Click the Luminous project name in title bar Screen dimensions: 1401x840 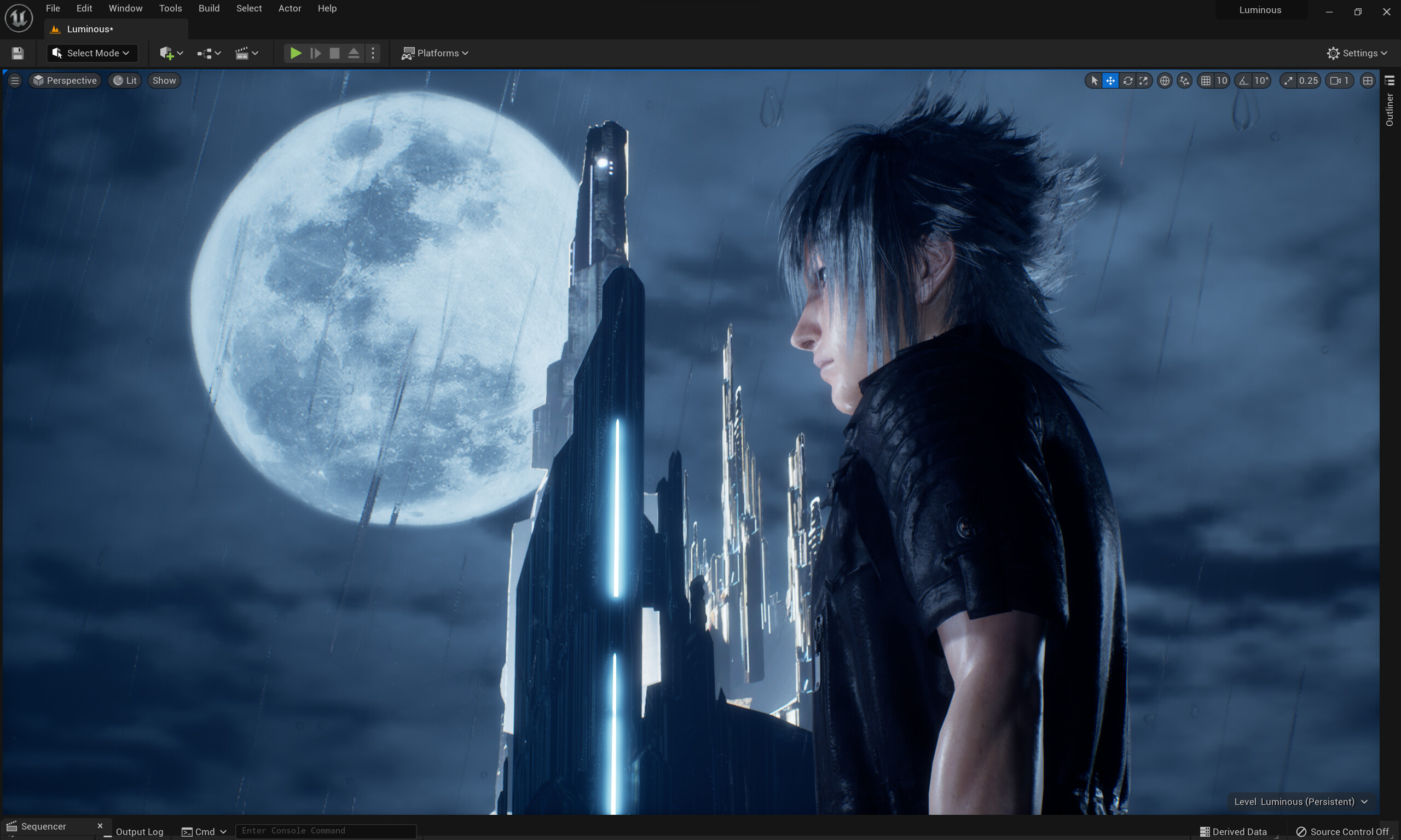tap(1260, 10)
